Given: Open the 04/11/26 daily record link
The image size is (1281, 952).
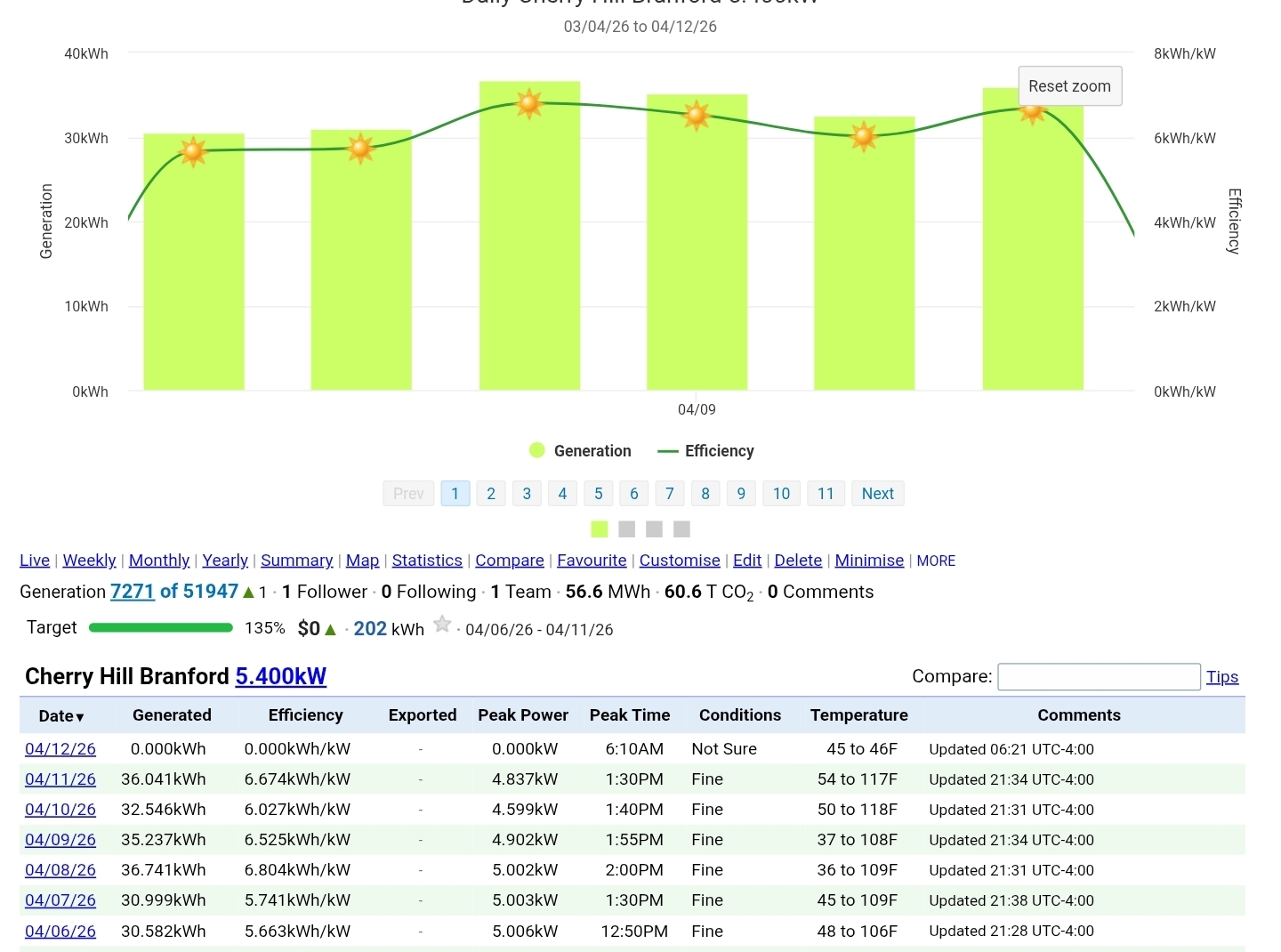Looking at the screenshot, I should [x=60, y=779].
